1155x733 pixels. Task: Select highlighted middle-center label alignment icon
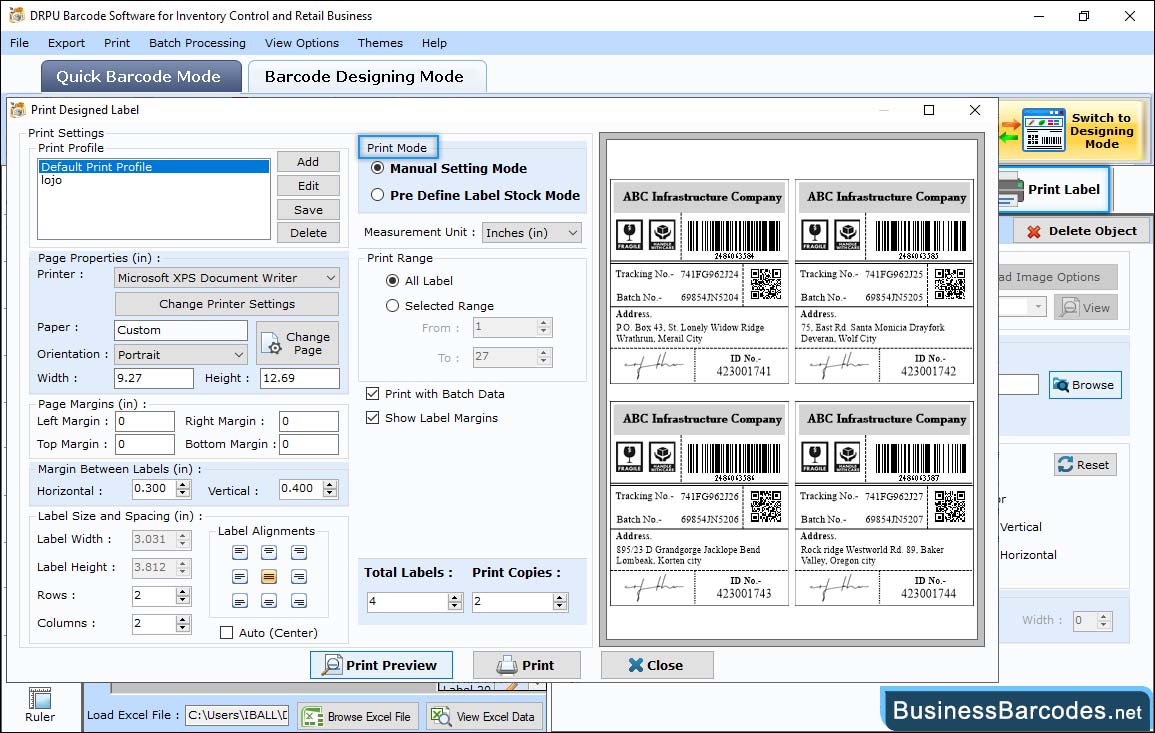pyautogui.click(x=269, y=576)
